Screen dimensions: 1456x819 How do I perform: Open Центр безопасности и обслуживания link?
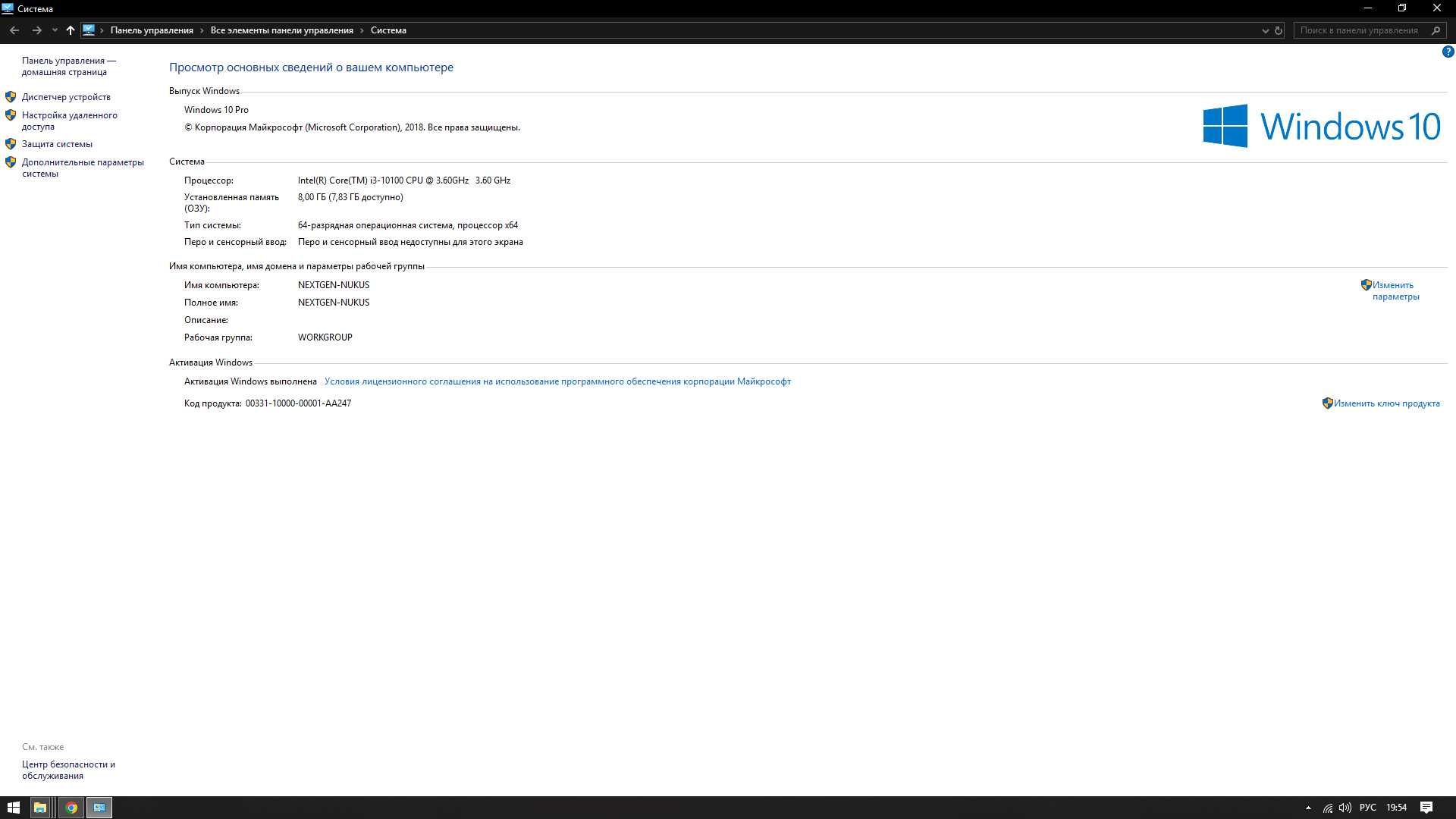(68, 770)
